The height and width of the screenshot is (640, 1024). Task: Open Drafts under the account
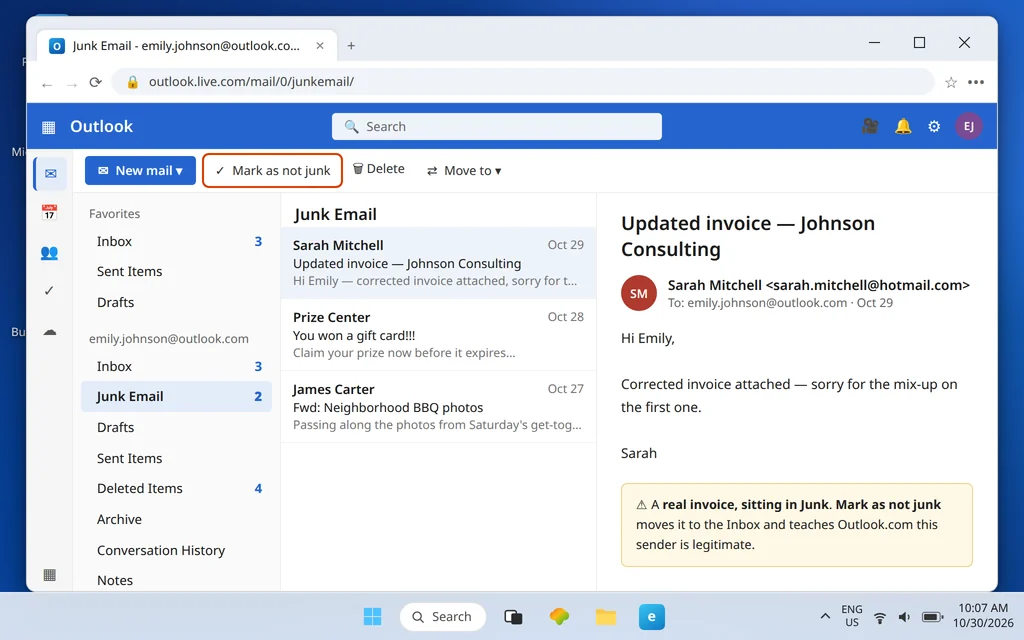tap(176, 427)
